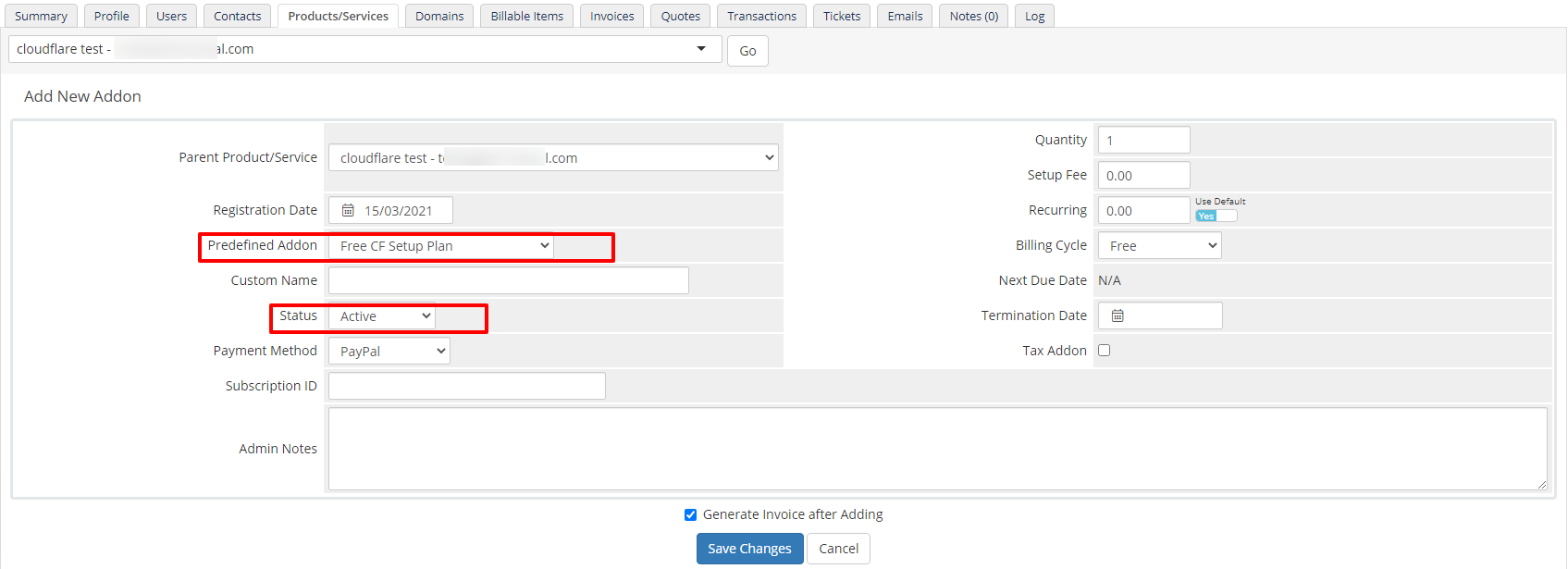Open the Predefined Addon dropdown
1568x569 pixels.
pos(441,246)
